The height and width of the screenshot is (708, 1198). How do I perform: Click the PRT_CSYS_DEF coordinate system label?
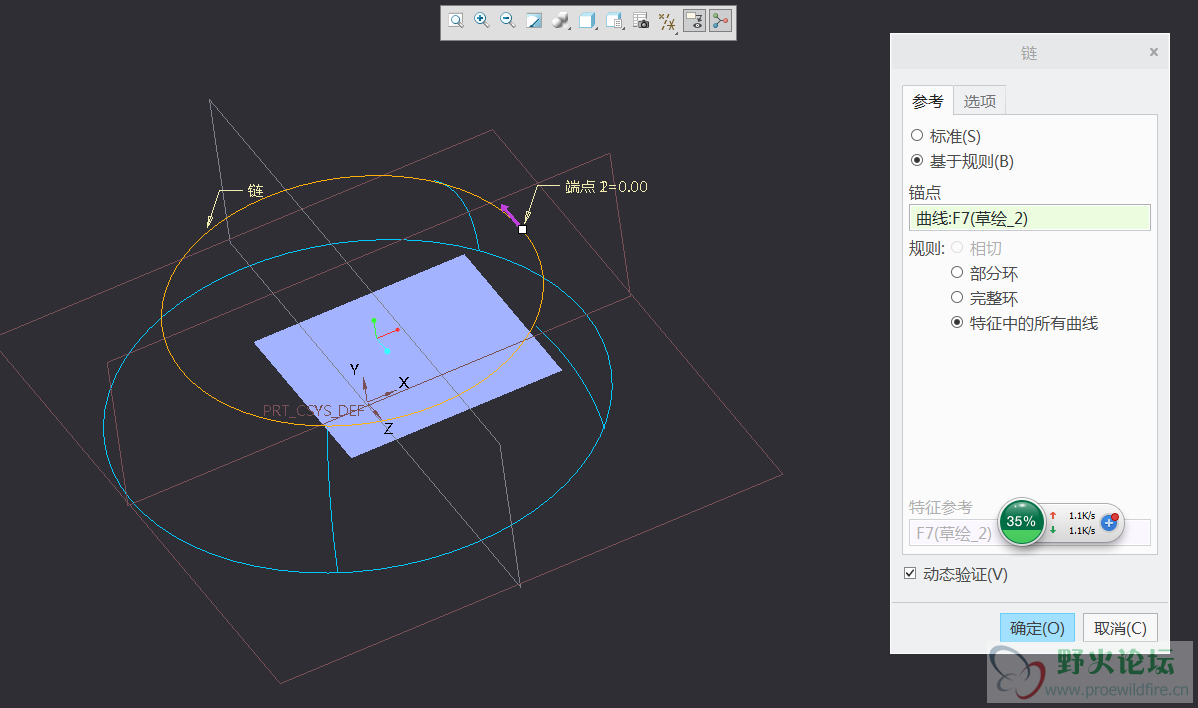313,411
